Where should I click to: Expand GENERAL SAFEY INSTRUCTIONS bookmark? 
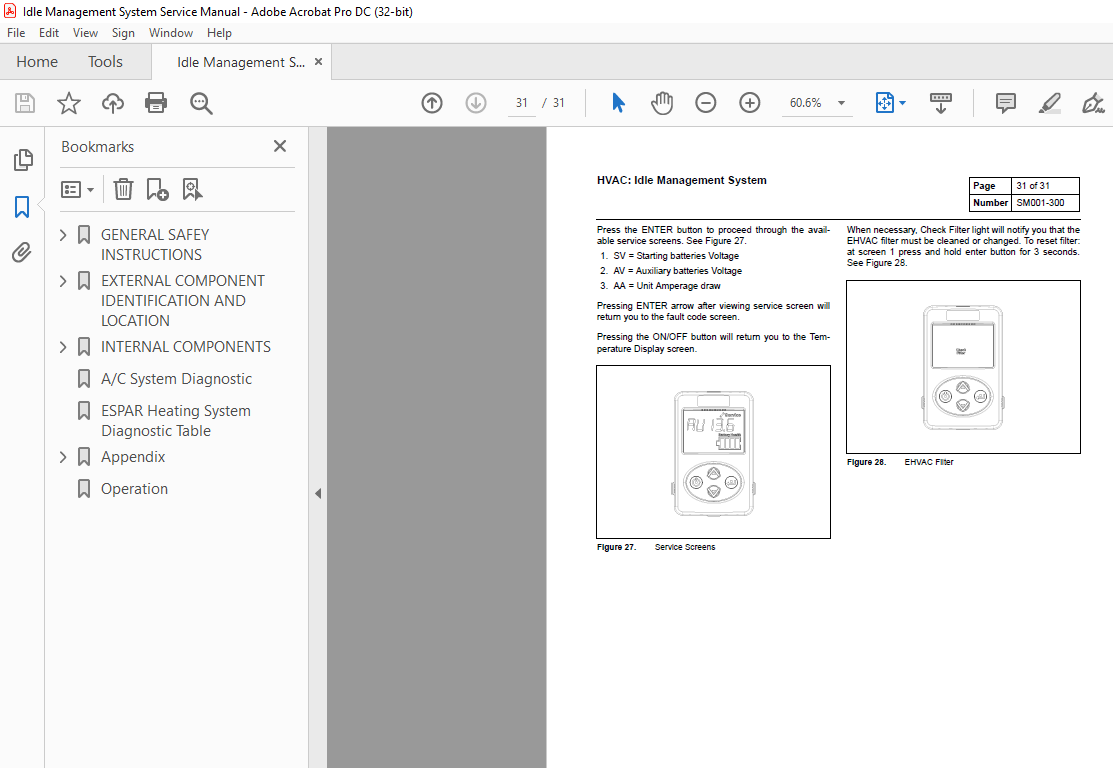point(62,235)
